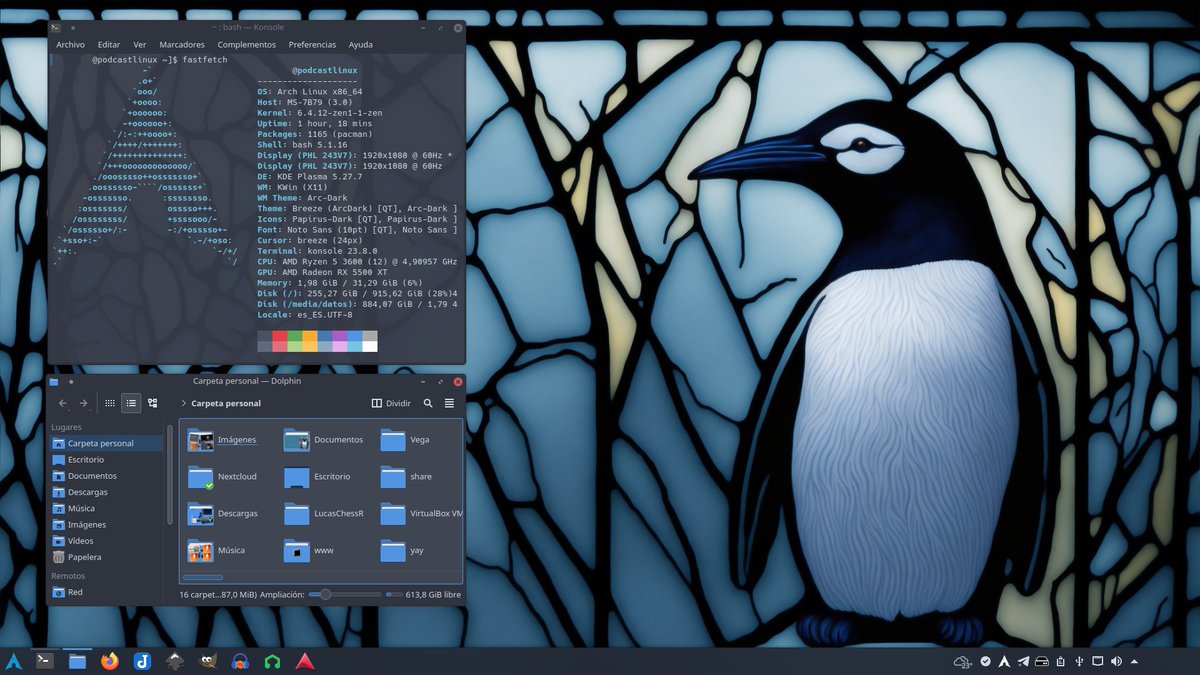This screenshot has height=675, width=1200.
Task: Click the horizontal scrollbar in Dolphin file view
Action: 203,577
